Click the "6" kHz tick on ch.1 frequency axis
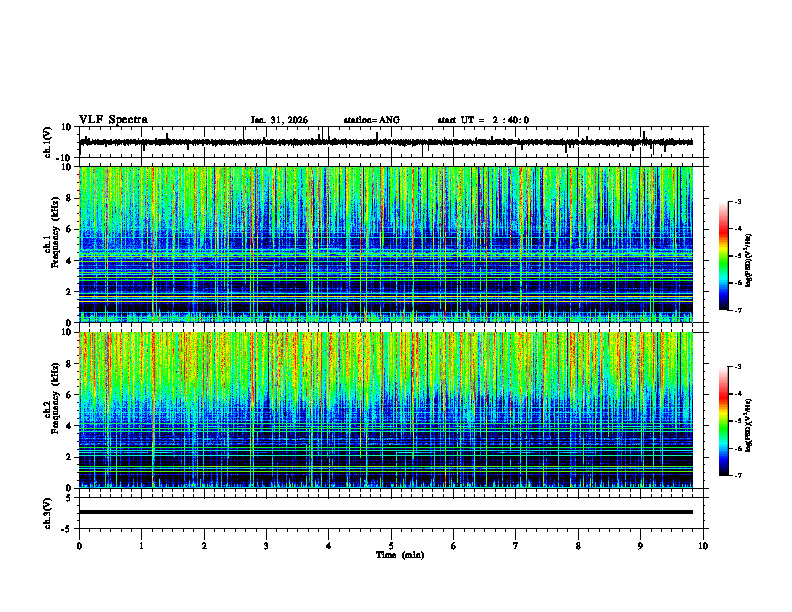 click(x=70, y=229)
